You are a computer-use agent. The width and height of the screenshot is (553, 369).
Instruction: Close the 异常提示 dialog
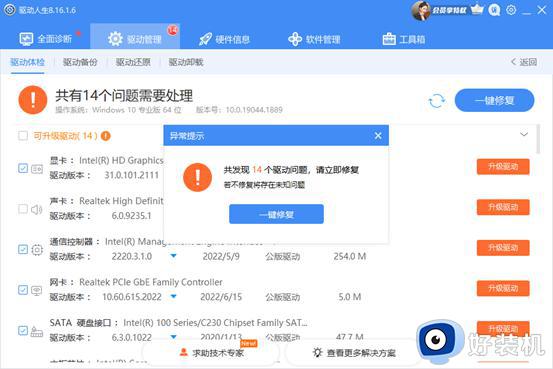coord(378,135)
